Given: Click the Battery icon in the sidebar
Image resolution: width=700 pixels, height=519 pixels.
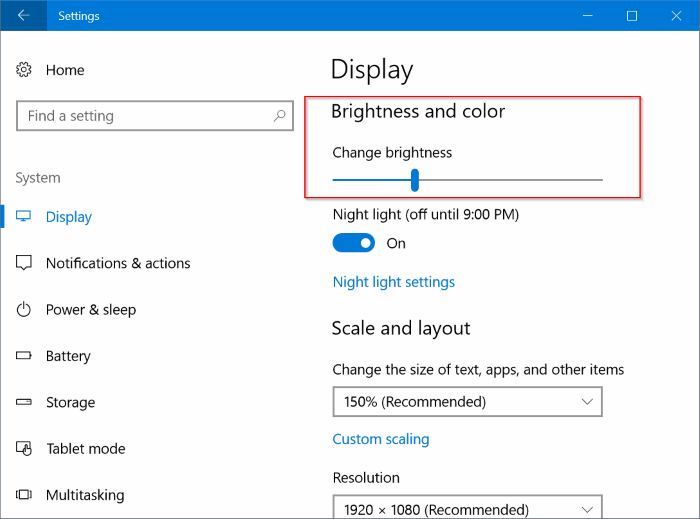Looking at the screenshot, I should [24, 356].
